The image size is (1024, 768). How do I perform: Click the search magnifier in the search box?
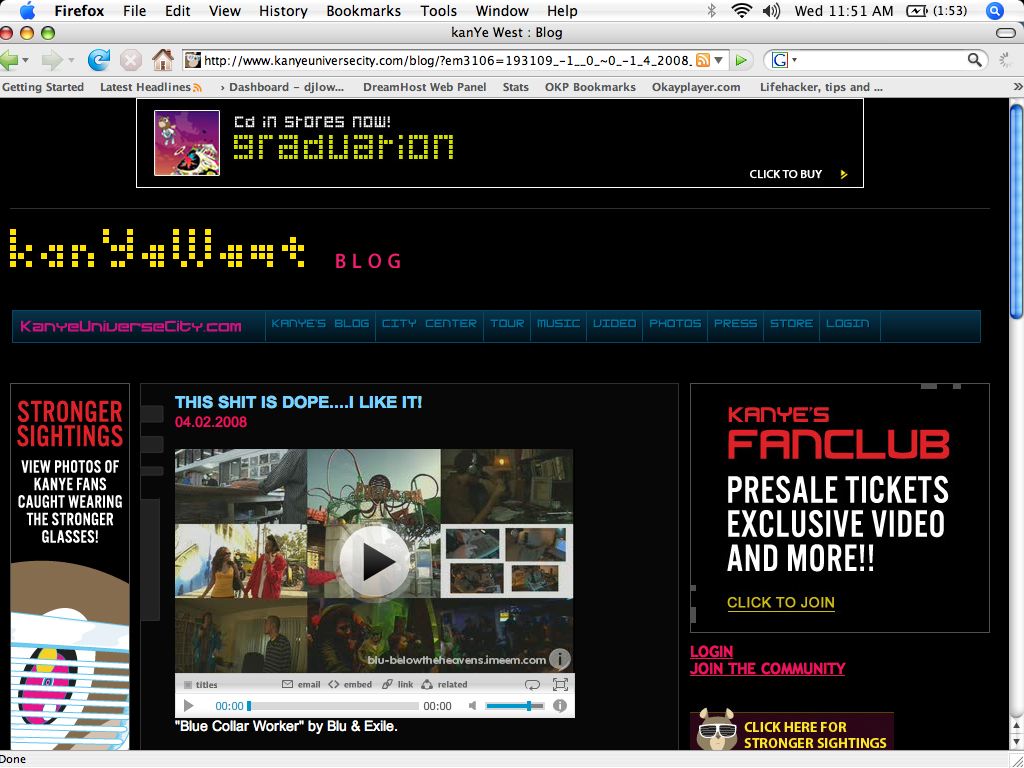coord(976,60)
